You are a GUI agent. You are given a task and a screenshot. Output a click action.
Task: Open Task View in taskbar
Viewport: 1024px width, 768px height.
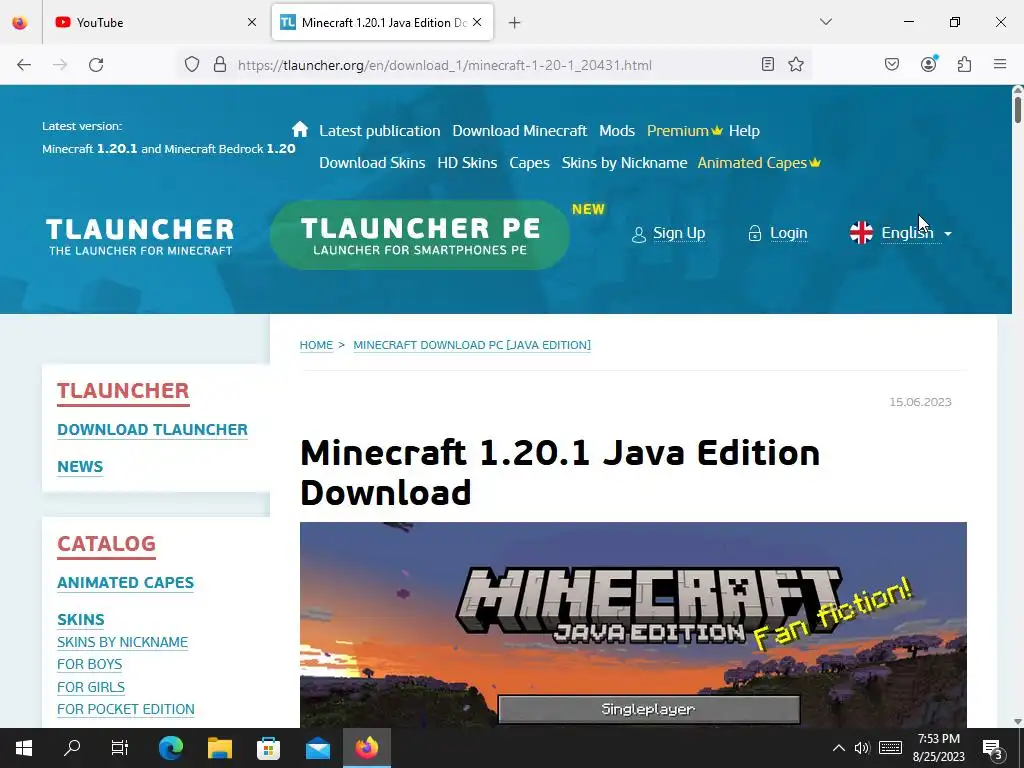pos(120,748)
